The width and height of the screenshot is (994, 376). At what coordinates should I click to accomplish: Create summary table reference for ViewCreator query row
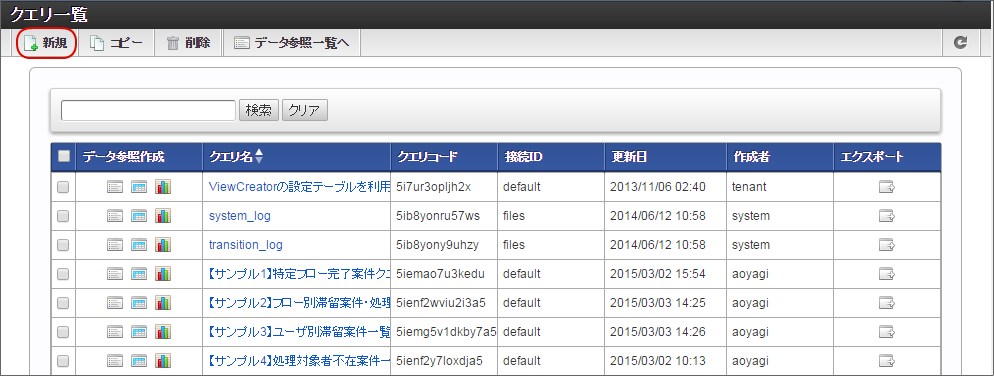(139, 187)
